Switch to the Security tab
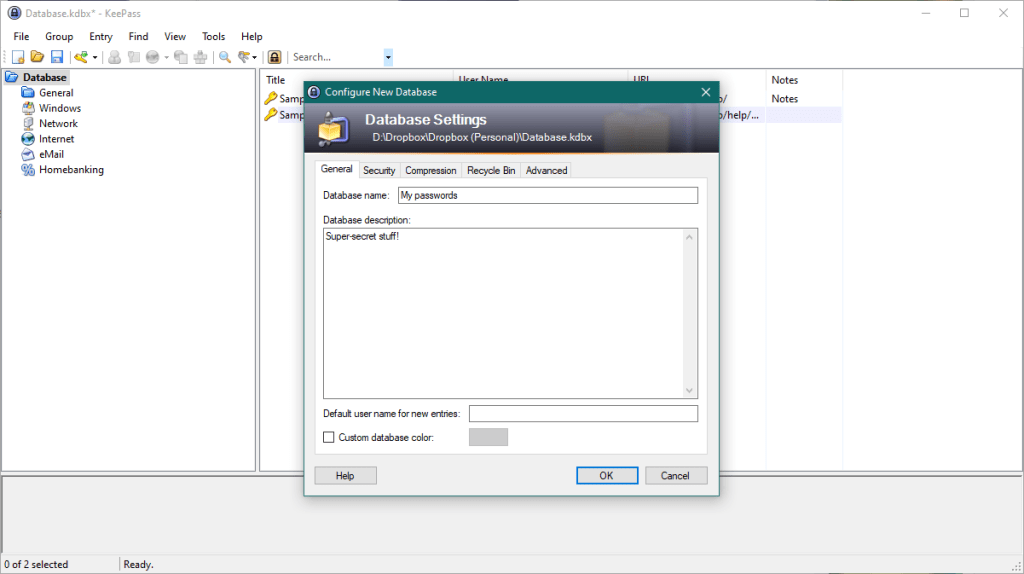The width and height of the screenshot is (1024, 574). [379, 170]
